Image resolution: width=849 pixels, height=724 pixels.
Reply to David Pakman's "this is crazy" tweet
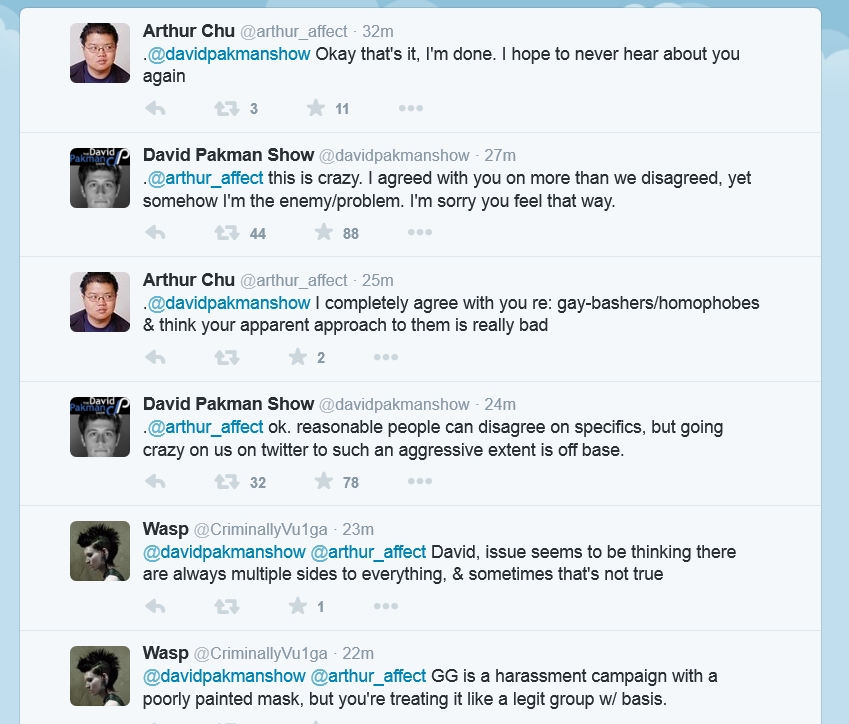tap(155, 233)
